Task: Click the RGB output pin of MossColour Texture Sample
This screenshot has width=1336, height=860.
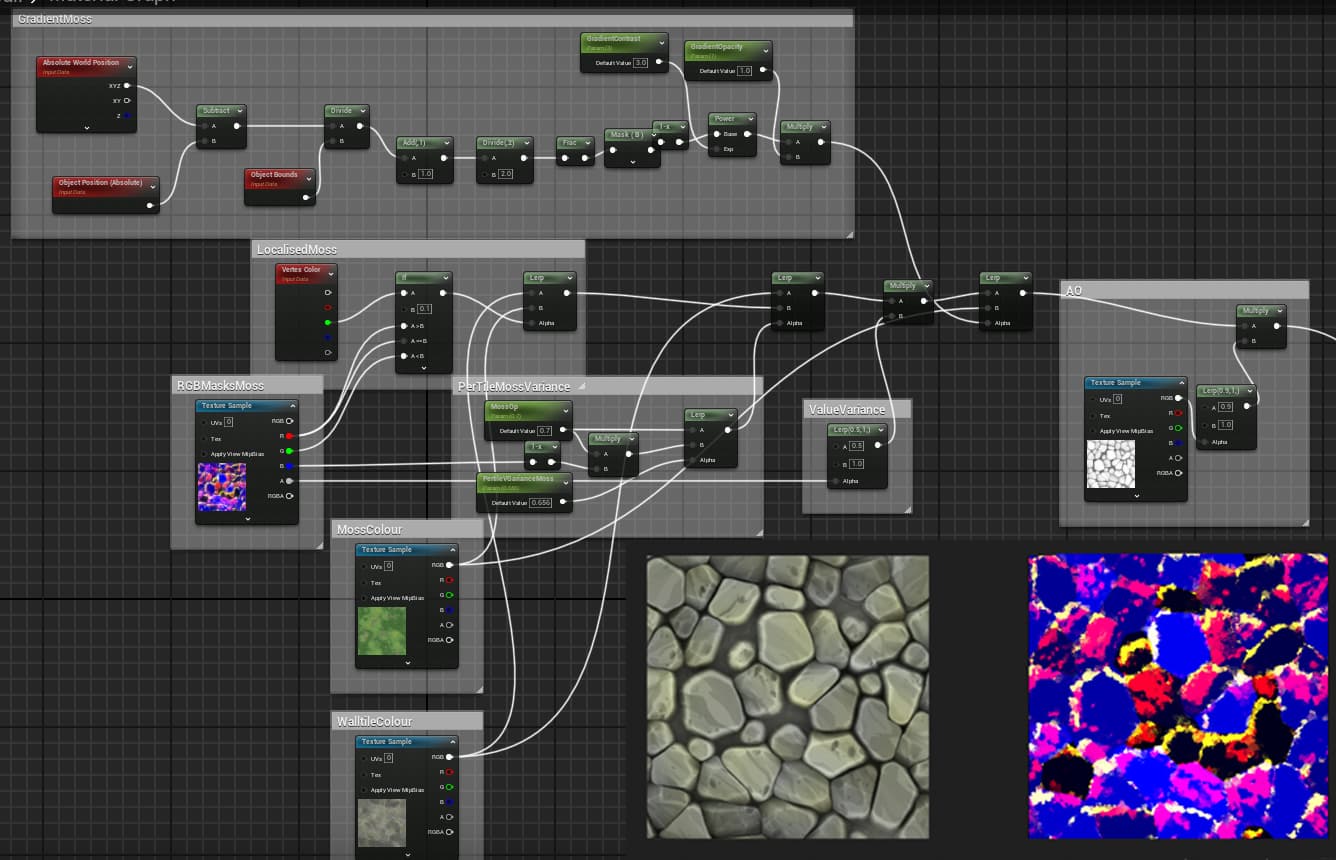Action: pos(450,565)
